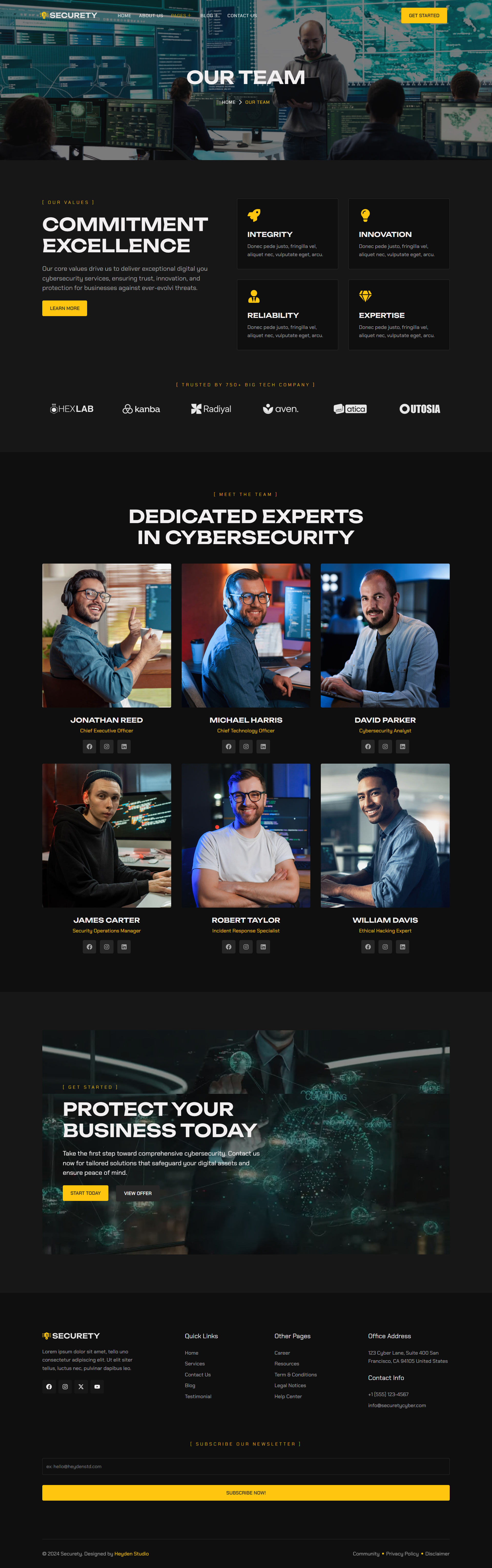Click the Securety logo in header
Viewport: 492px width, 1568px height.
point(69,15)
